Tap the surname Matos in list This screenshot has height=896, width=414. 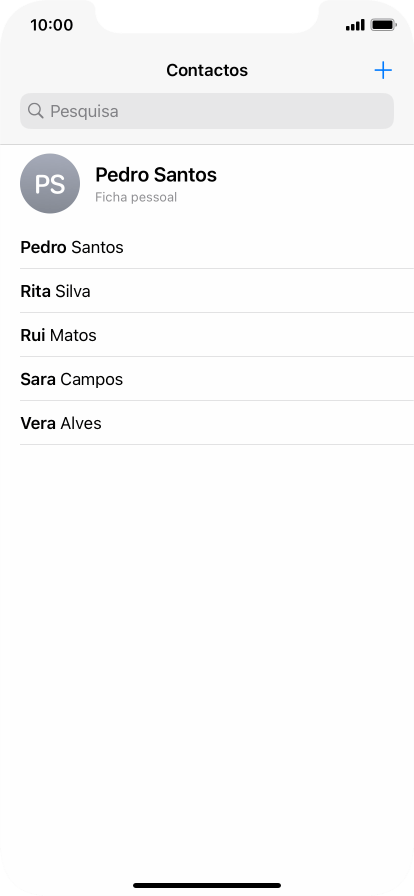73,335
